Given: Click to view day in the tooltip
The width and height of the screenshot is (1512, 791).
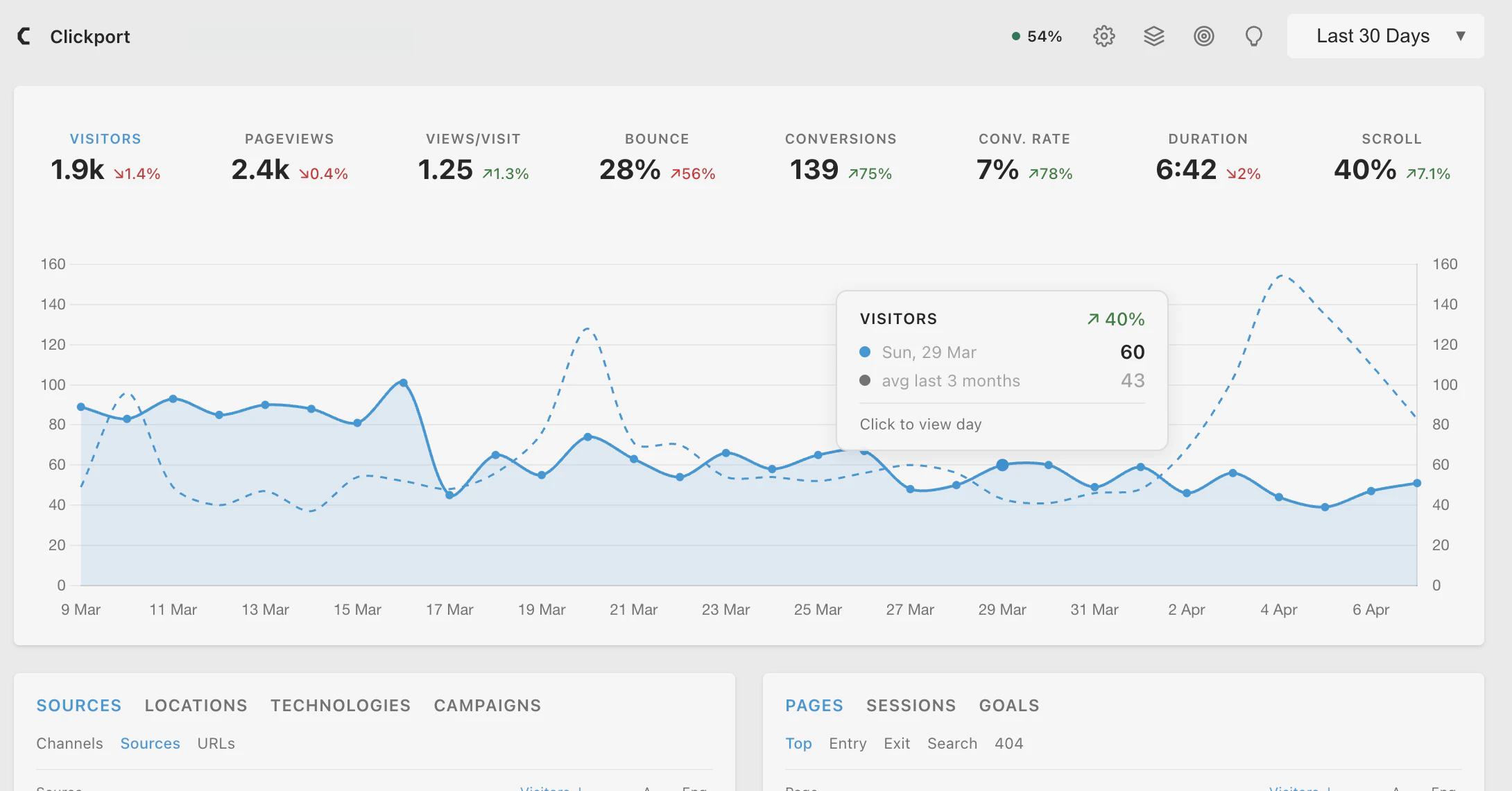Looking at the screenshot, I should [x=921, y=423].
